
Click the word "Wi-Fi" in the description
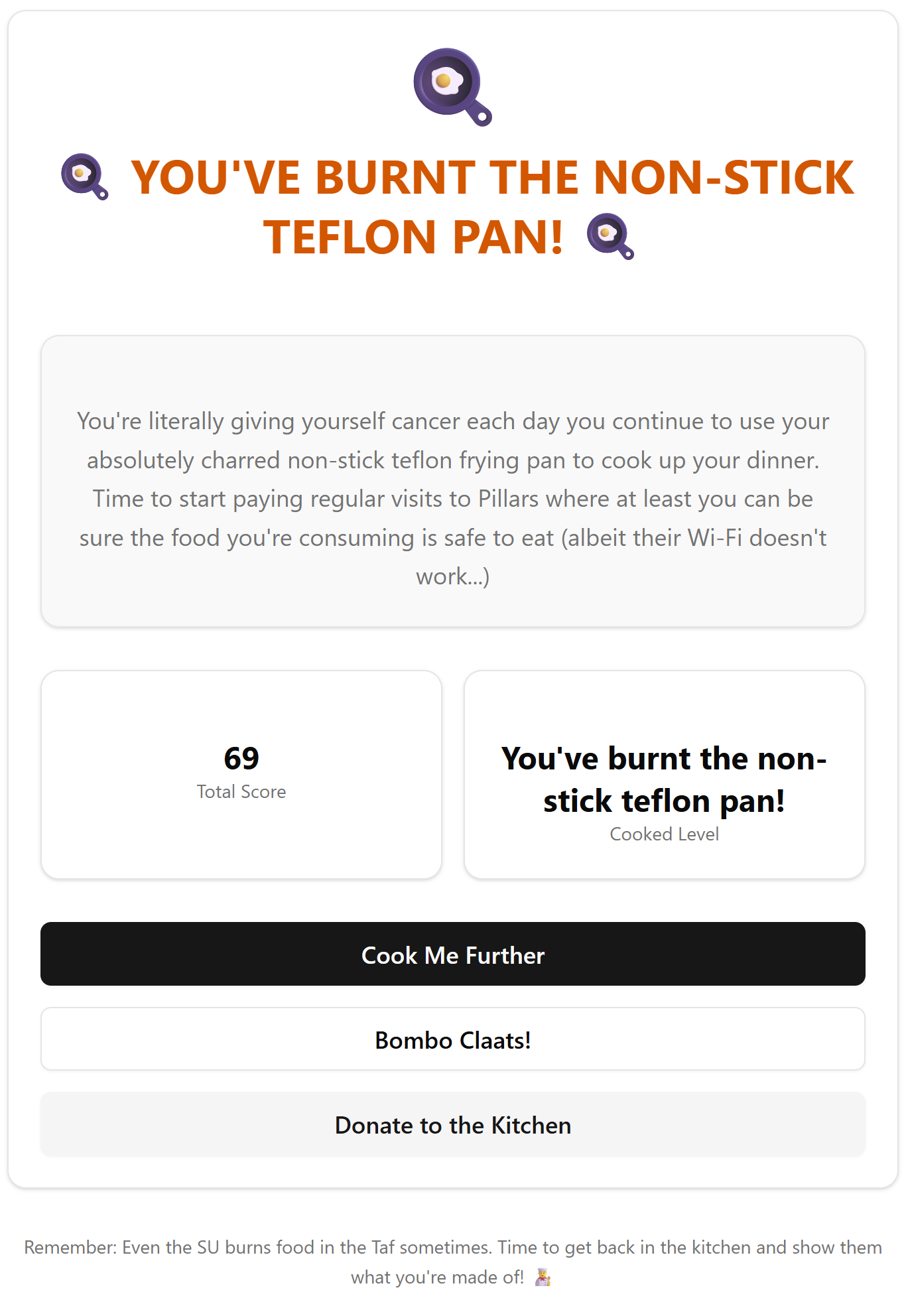click(715, 538)
